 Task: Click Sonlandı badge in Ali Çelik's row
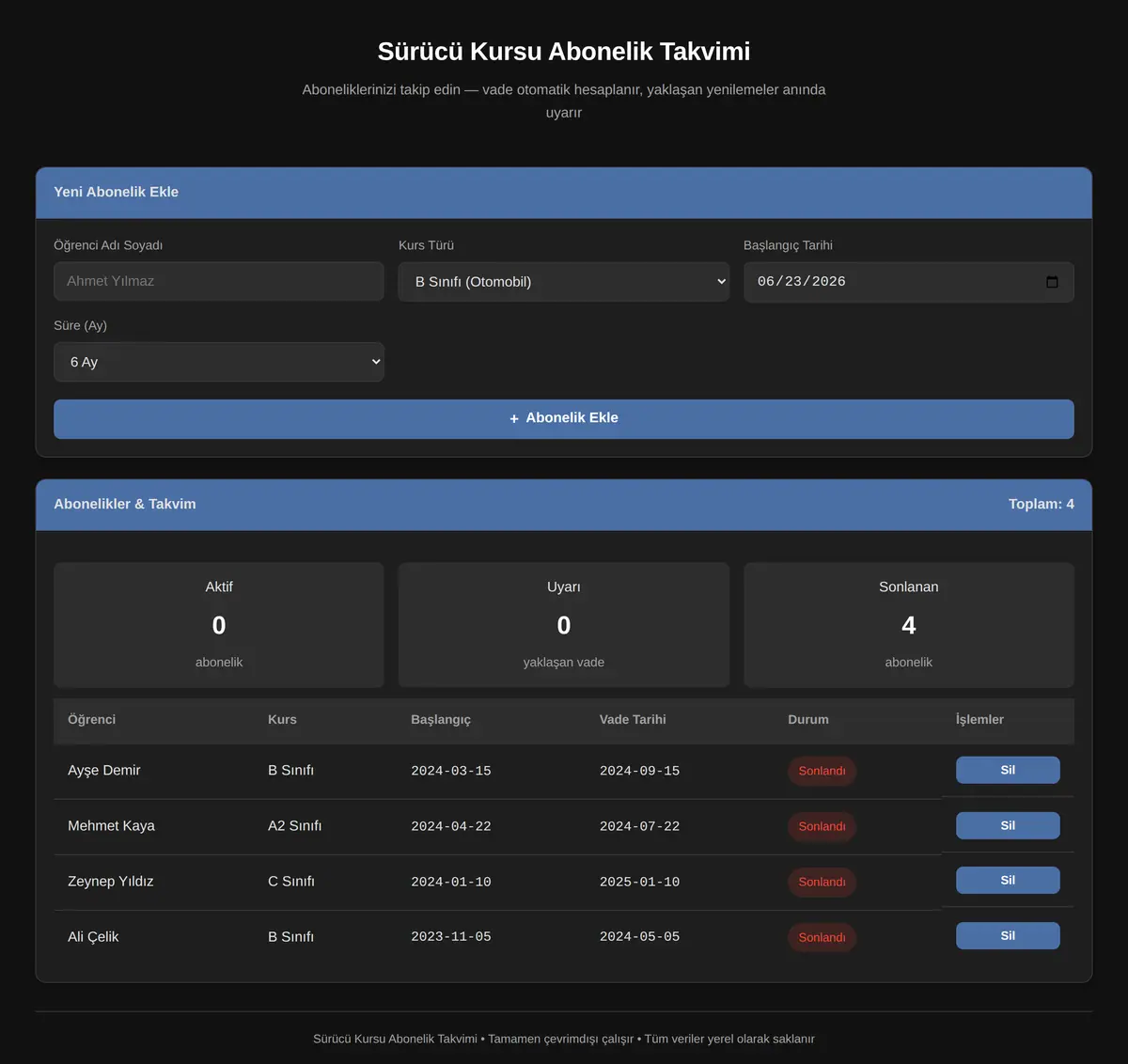pyautogui.click(x=822, y=937)
